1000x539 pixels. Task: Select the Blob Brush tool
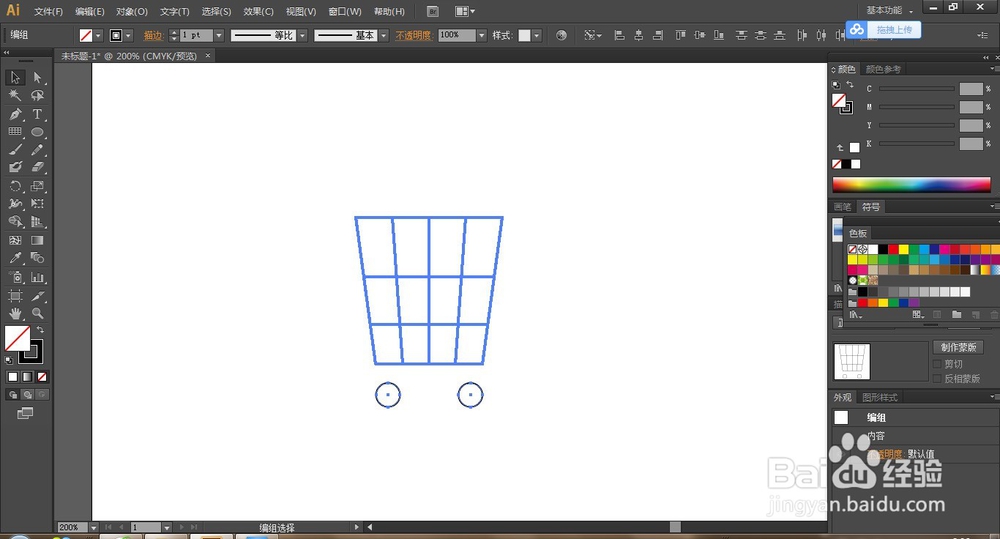click(15, 167)
